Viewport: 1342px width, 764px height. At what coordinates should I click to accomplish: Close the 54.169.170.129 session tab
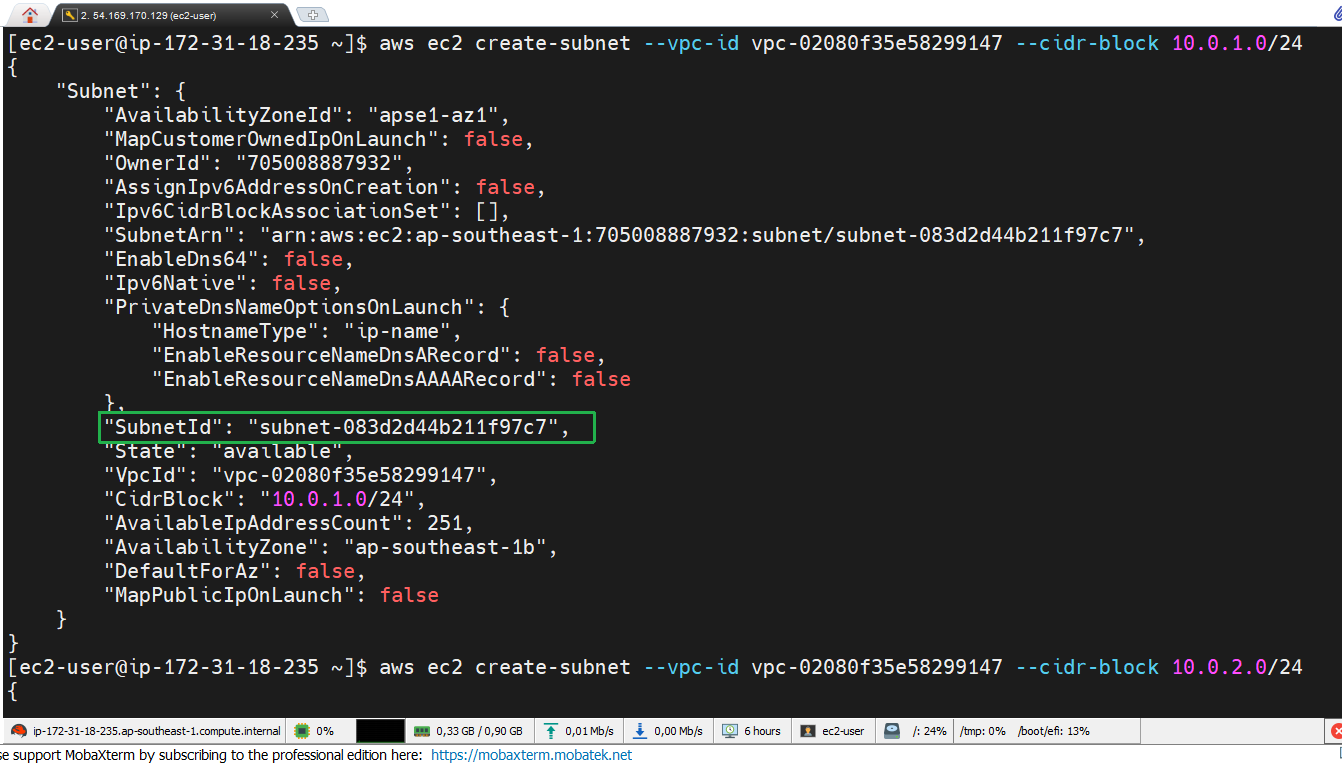(x=276, y=15)
